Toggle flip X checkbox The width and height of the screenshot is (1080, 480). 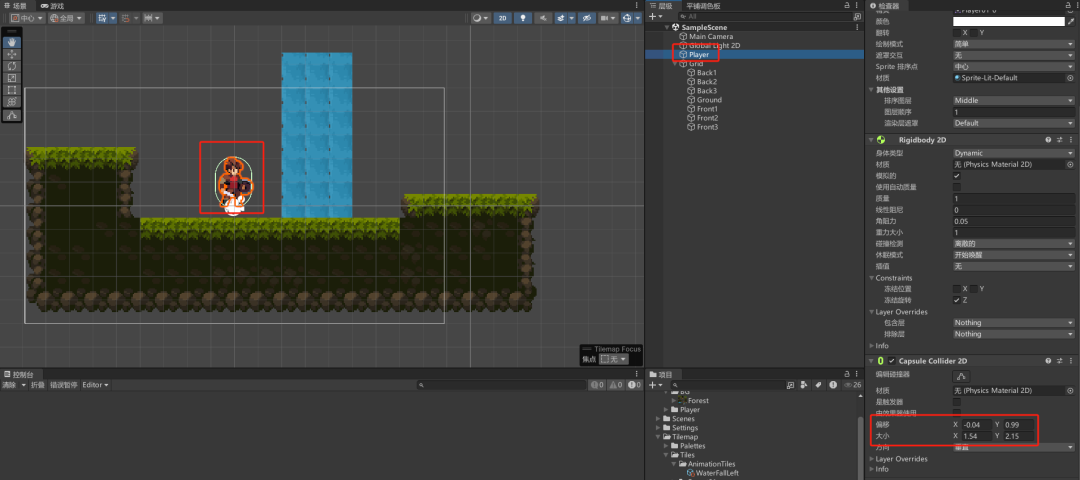(957, 32)
